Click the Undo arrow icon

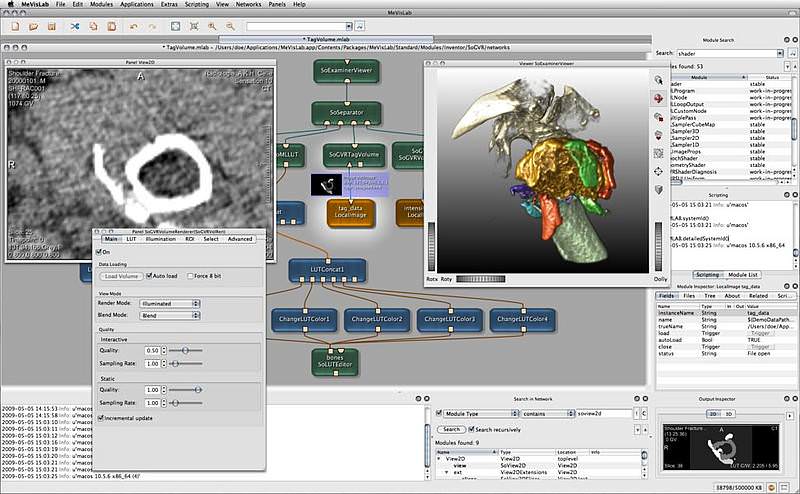[x=134, y=26]
